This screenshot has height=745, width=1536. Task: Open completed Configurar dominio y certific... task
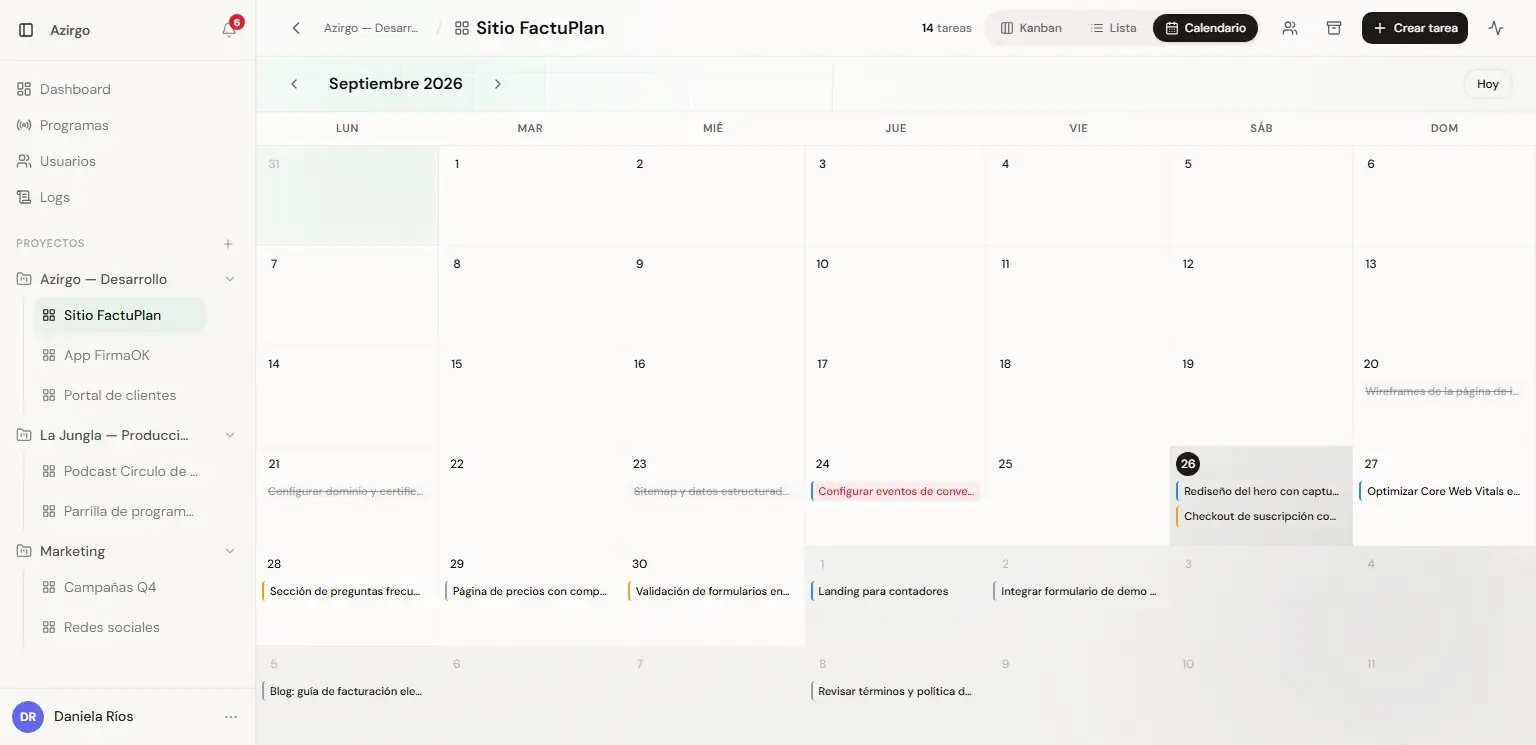click(346, 491)
